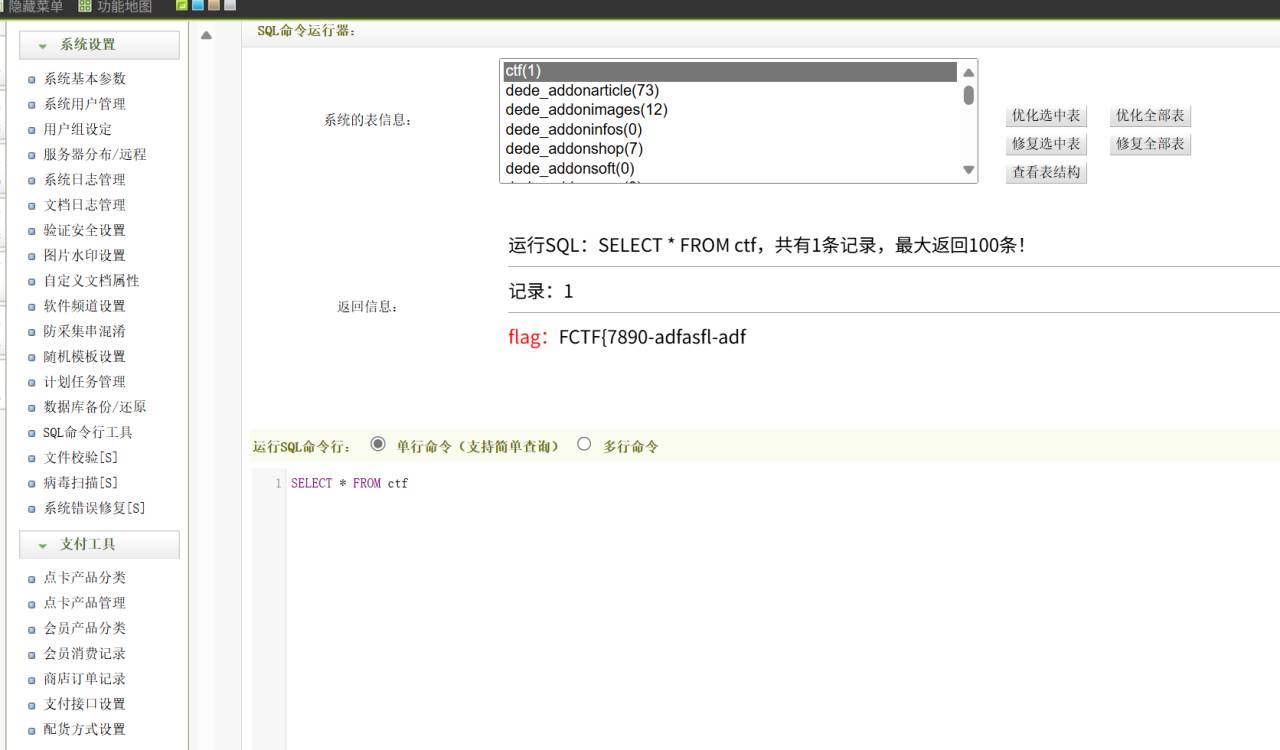
Task: Click the 功能地图 grid icon
Action: pyautogui.click(x=85, y=6)
